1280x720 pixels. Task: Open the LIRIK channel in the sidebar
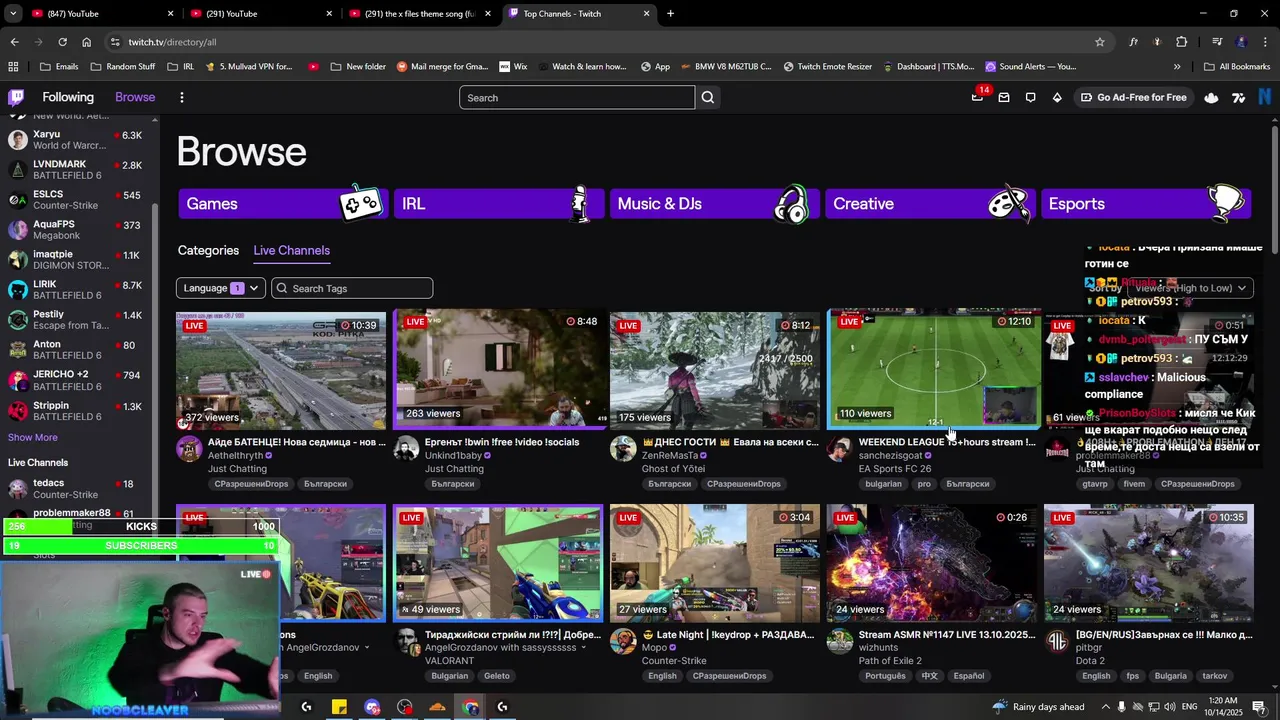[76, 290]
